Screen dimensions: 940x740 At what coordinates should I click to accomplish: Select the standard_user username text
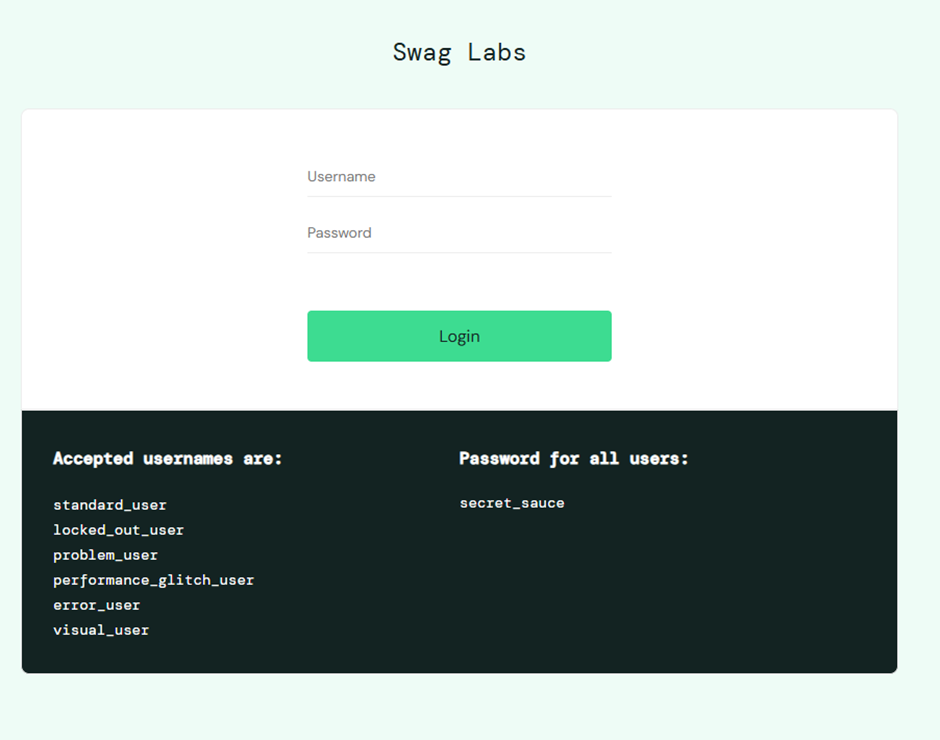tap(110, 505)
